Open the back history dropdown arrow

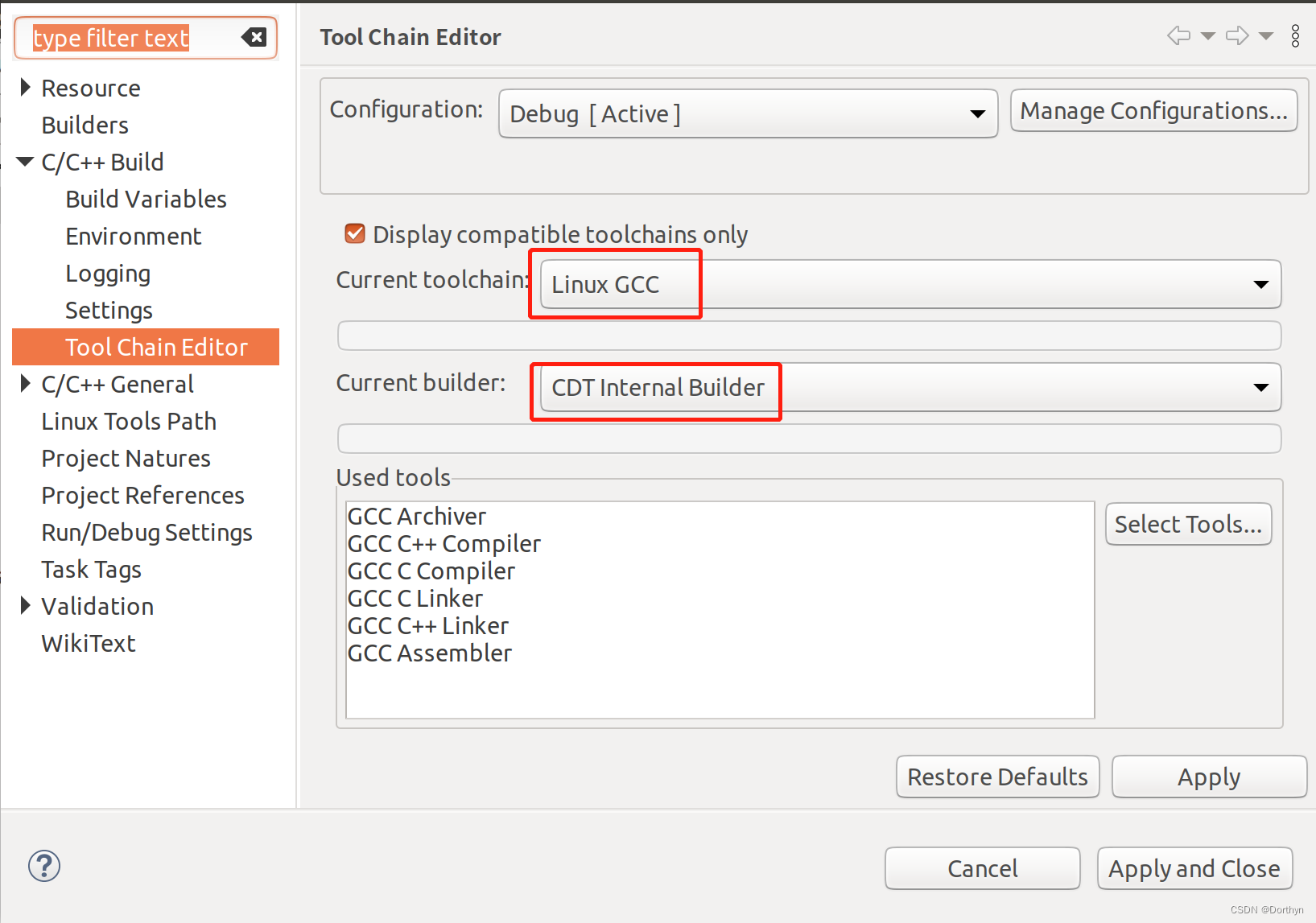[x=1207, y=36]
